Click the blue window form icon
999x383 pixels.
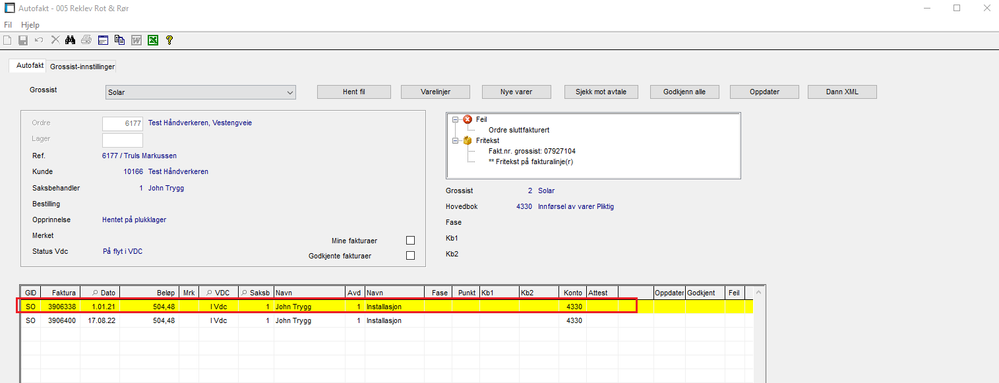(103, 40)
